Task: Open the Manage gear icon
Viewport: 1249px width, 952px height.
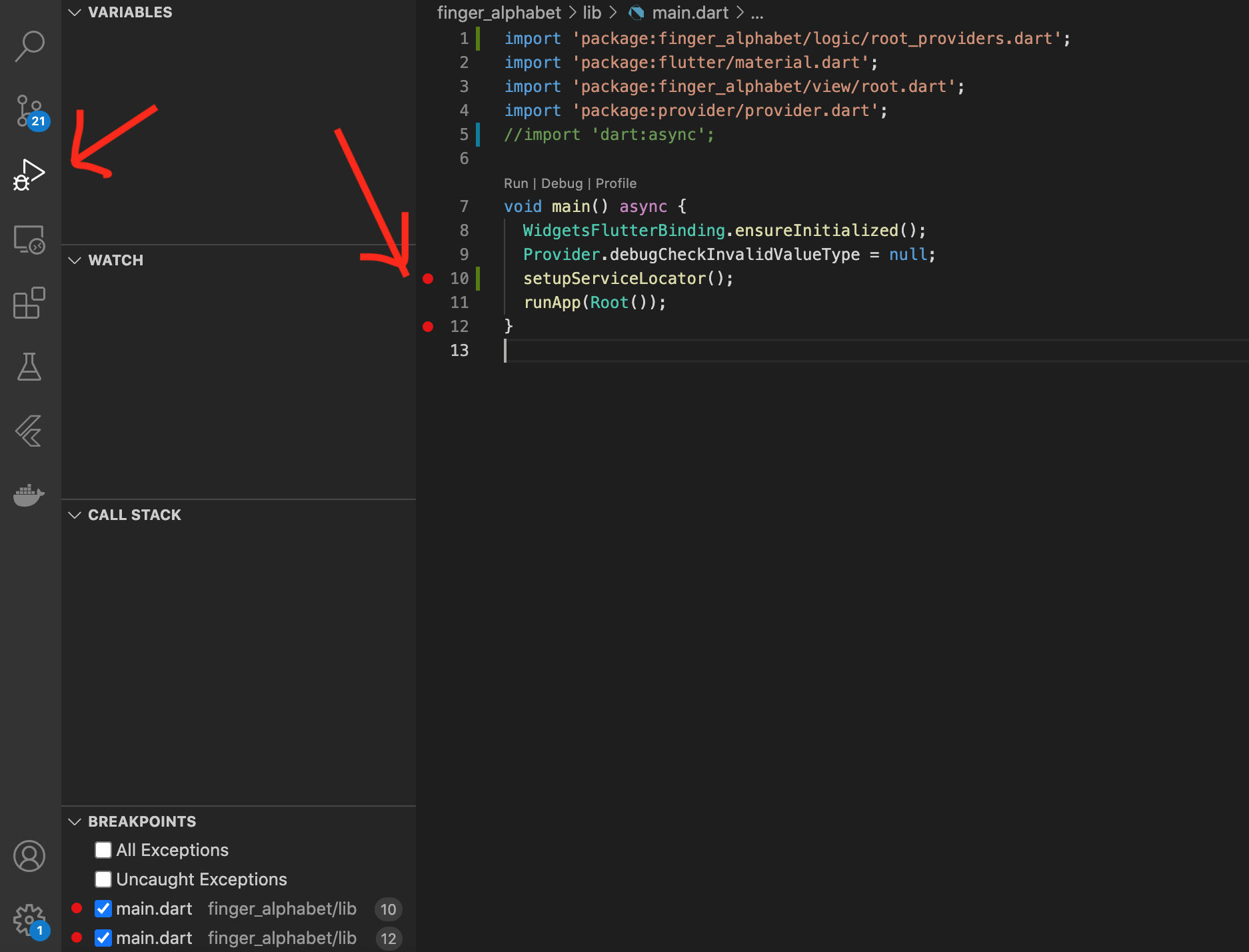Action: point(30,921)
